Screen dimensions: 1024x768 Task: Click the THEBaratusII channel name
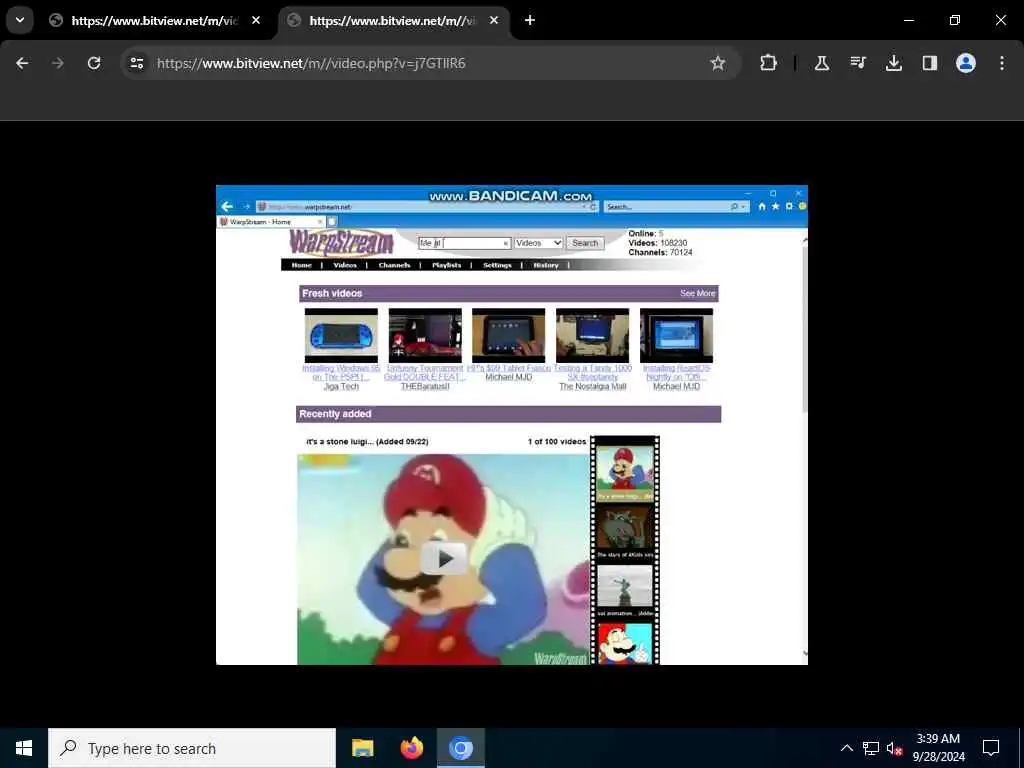coord(425,387)
